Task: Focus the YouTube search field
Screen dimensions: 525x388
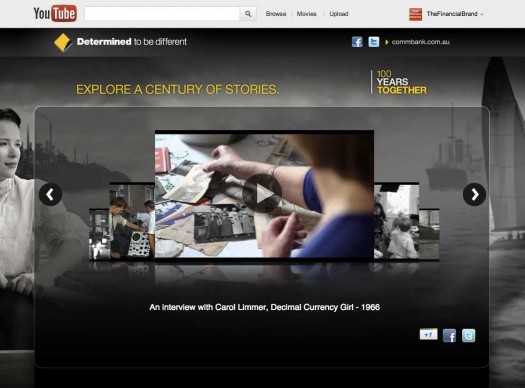Action: 162,14
